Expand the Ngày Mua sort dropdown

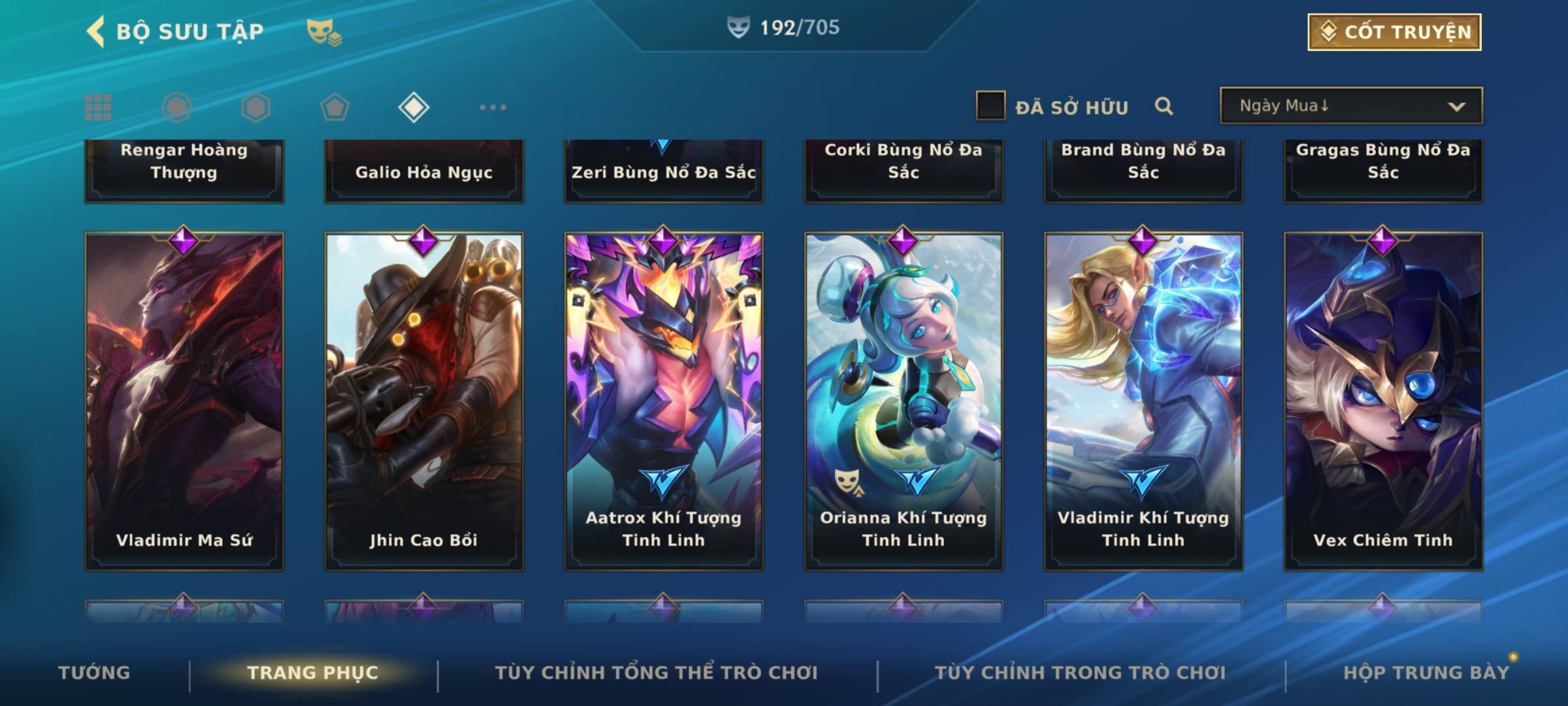(x=1351, y=105)
